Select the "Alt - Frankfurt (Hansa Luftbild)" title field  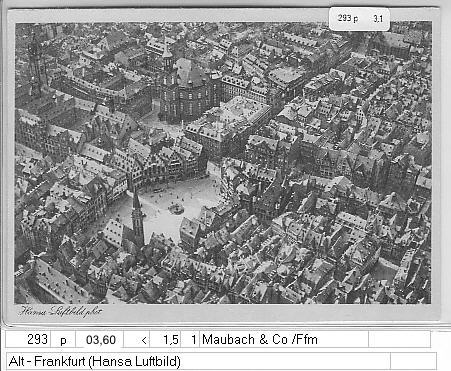coord(198,361)
